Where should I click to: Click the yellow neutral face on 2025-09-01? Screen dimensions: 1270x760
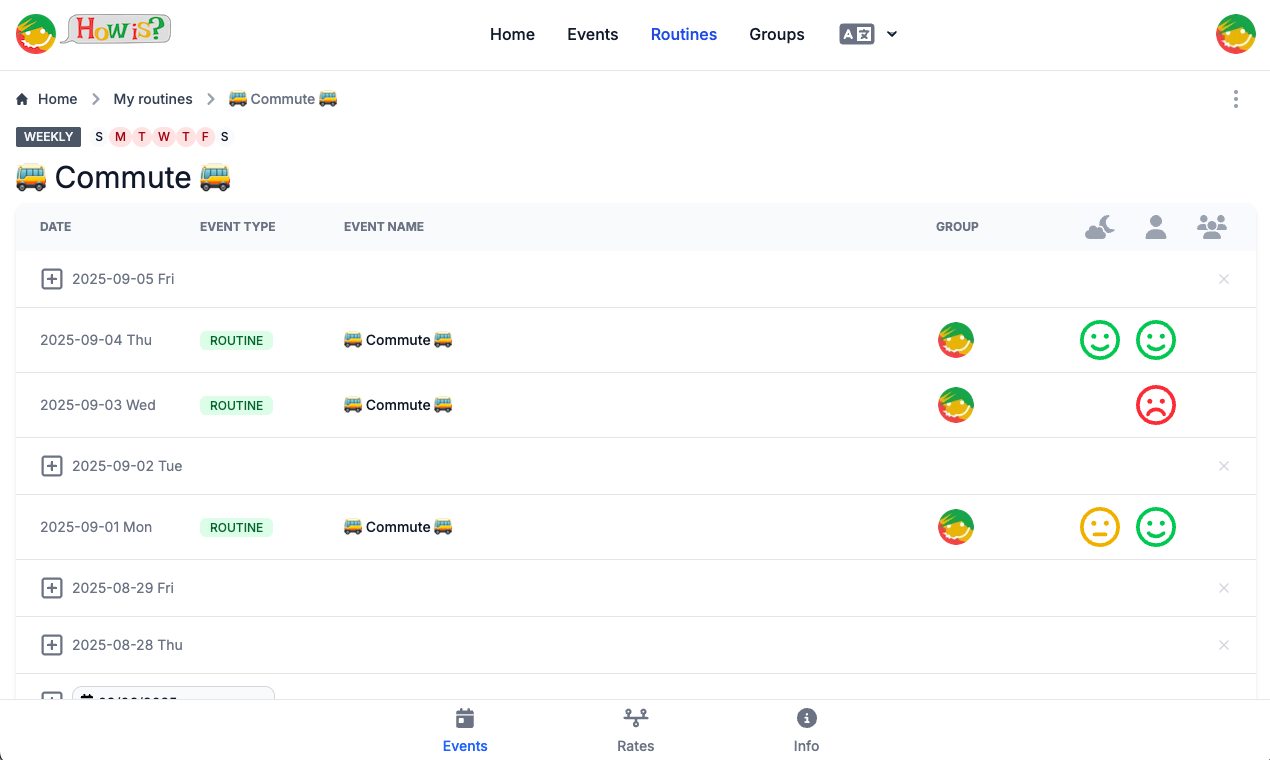(1100, 527)
